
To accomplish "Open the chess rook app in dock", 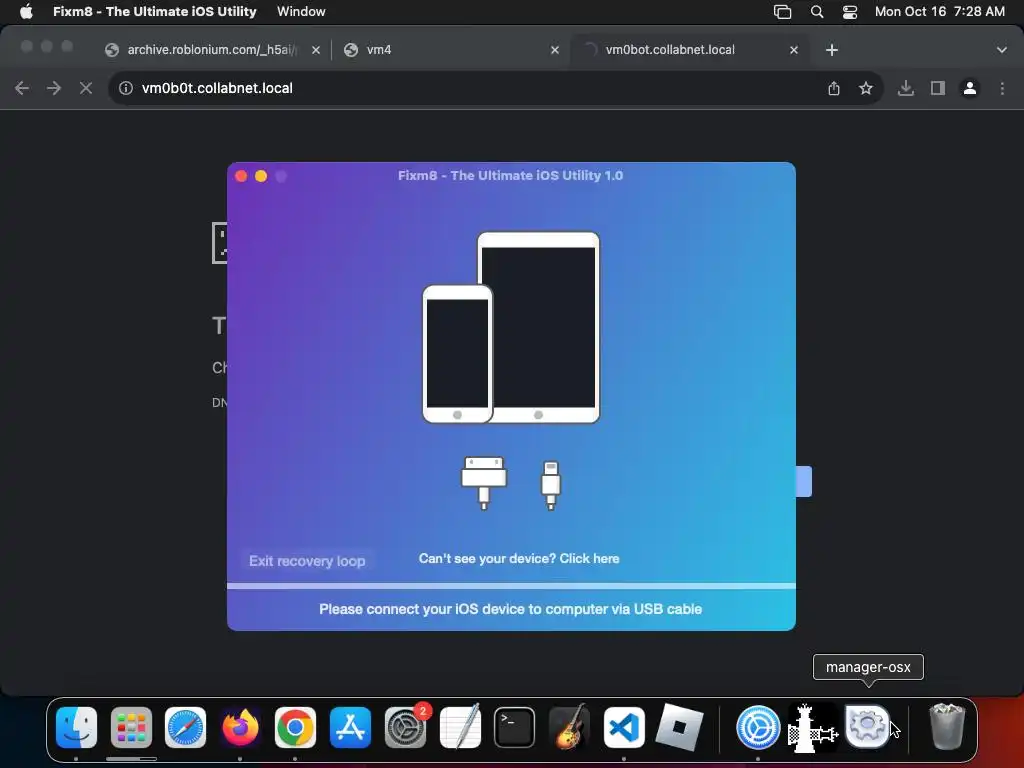I will [812, 728].
